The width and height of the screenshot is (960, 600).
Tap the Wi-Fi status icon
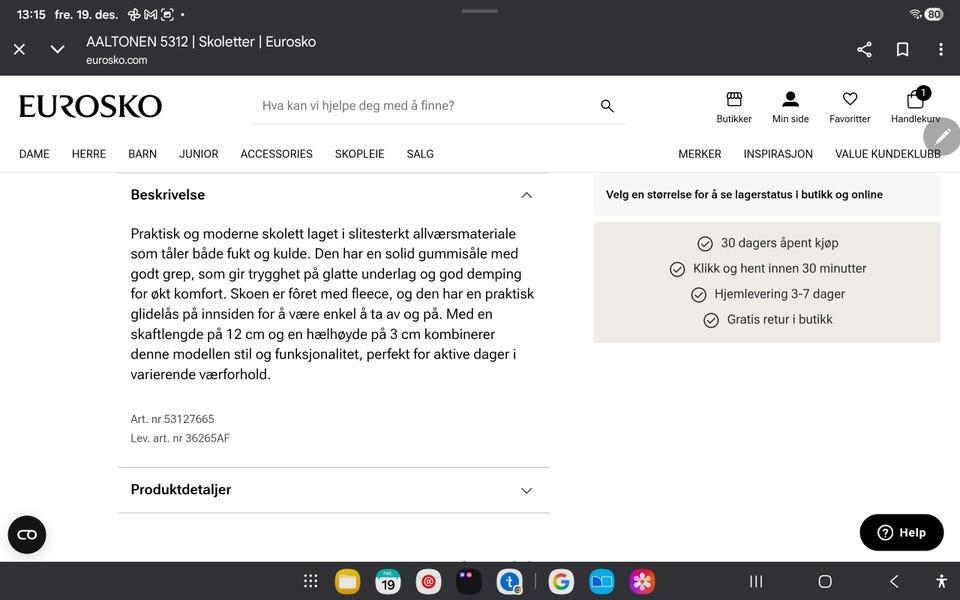915,14
